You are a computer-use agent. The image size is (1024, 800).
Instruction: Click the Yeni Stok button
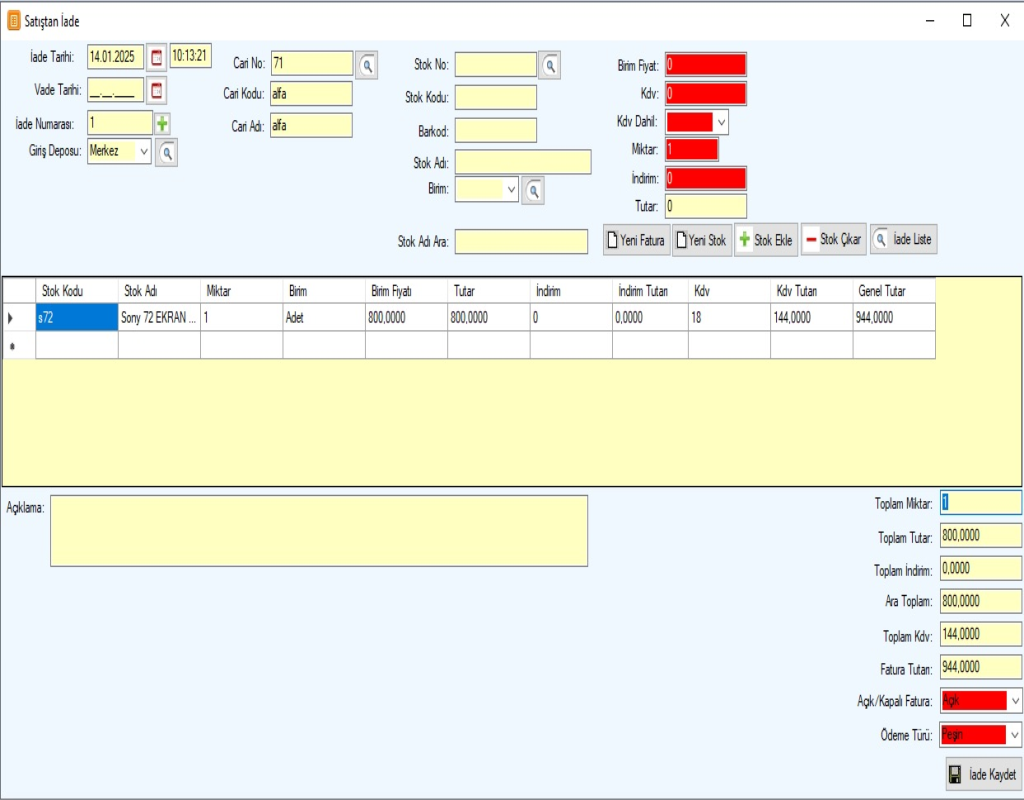[701, 240]
